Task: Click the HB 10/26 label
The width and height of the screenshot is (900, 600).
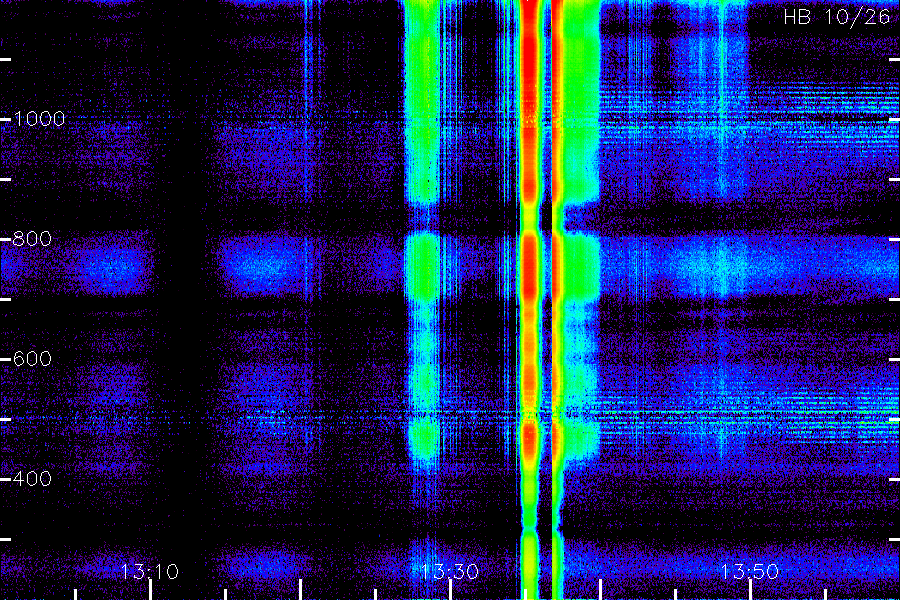Action: [x=836, y=17]
